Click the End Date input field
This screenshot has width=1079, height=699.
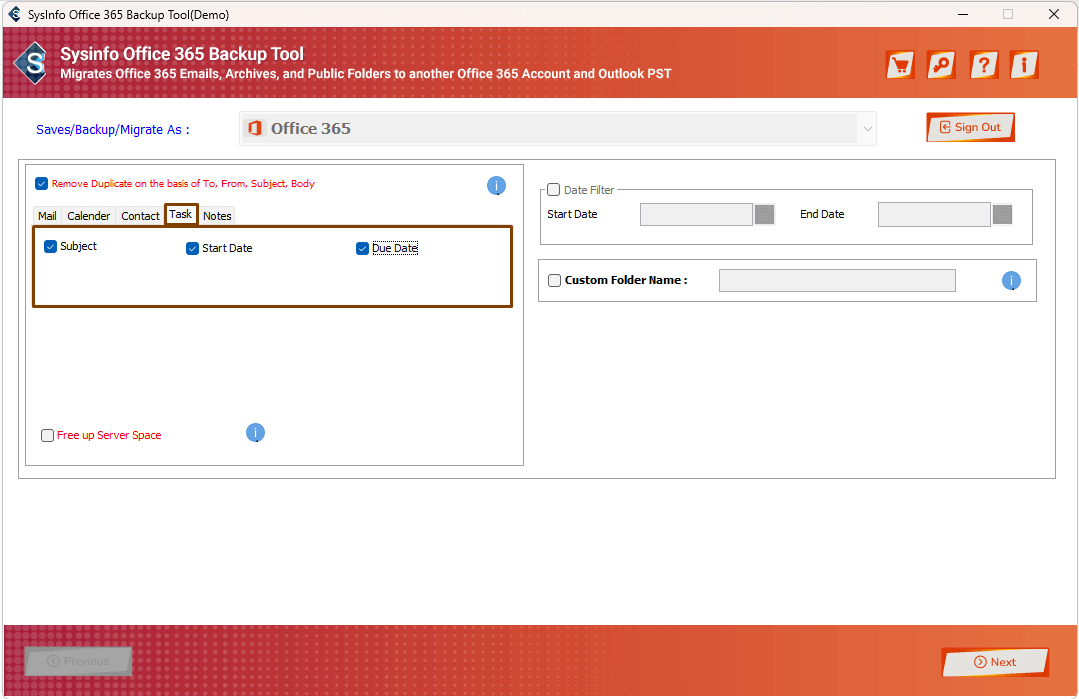(934, 215)
